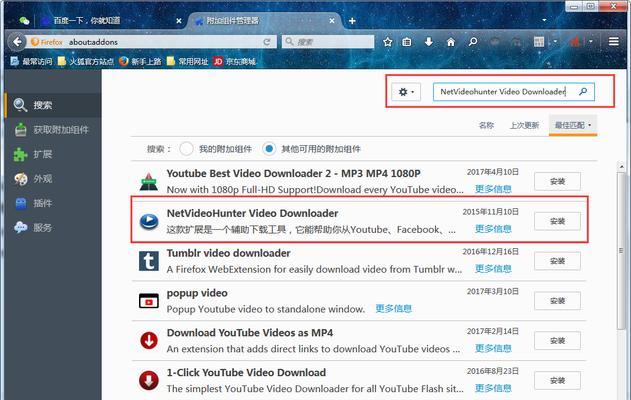Install Youtube Best Video Downloader 2
631x400 pixels.
pos(557,181)
